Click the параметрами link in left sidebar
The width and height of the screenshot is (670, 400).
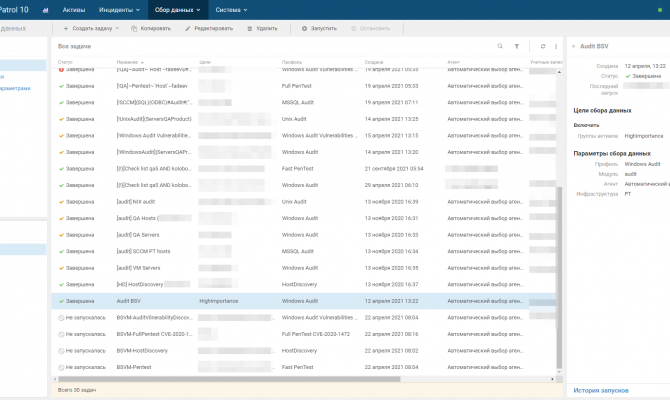pos(15,88)
